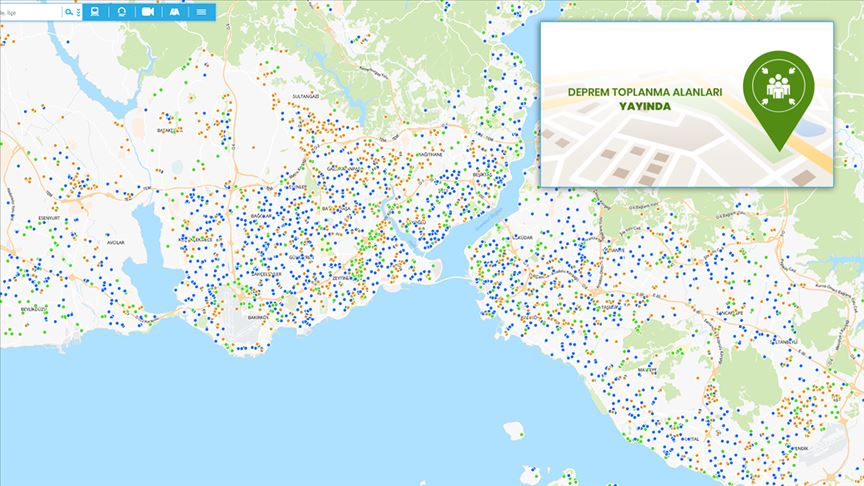
Task: Click the Avcılar district label
Action: click(116, 241)
